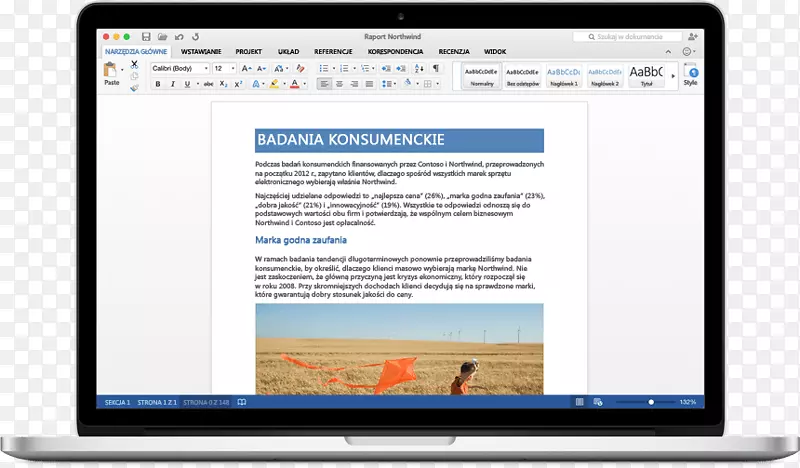Undo the last action
800x468 pixels.
click(x=179, y=37)
